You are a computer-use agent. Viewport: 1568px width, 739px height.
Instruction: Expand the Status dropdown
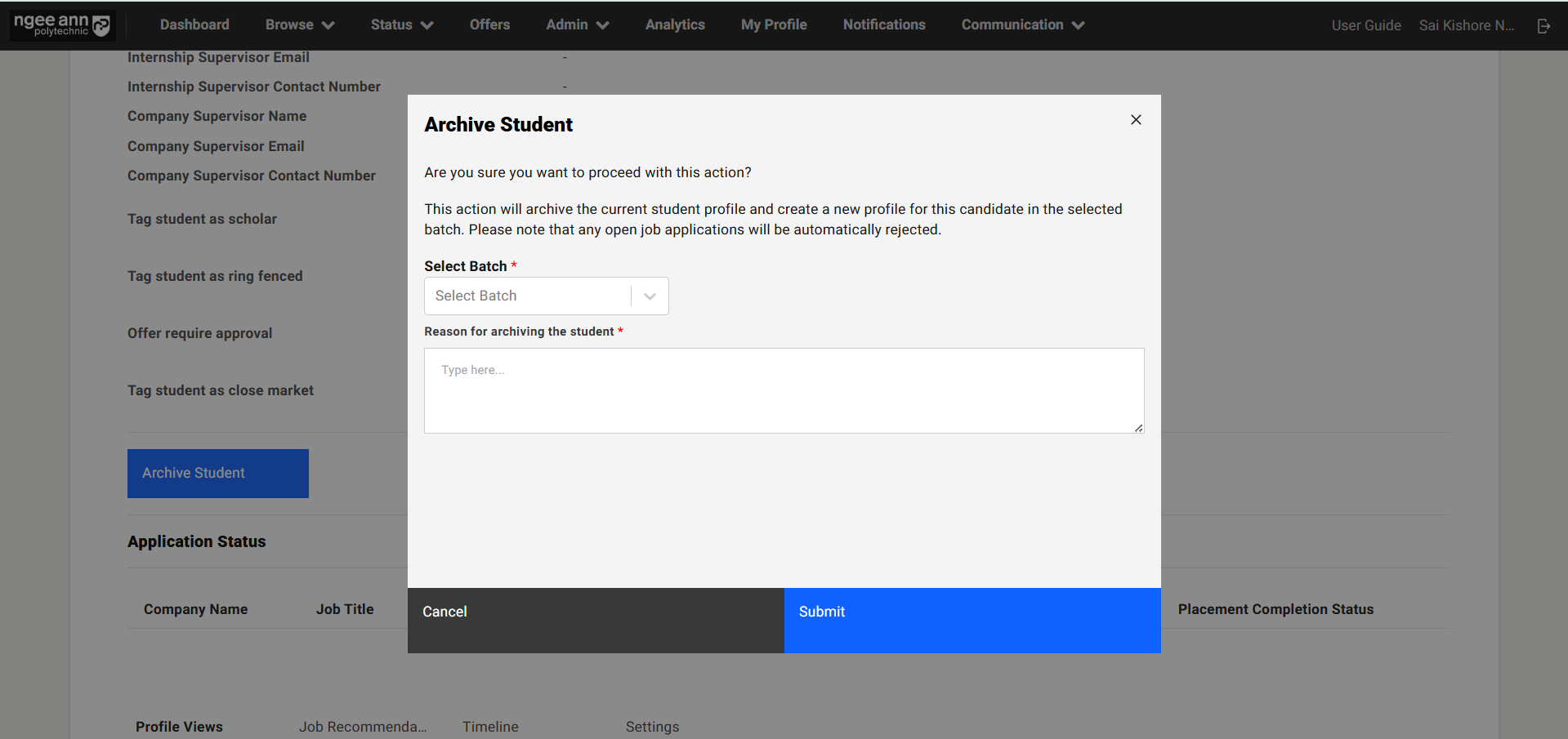point(400,24)
